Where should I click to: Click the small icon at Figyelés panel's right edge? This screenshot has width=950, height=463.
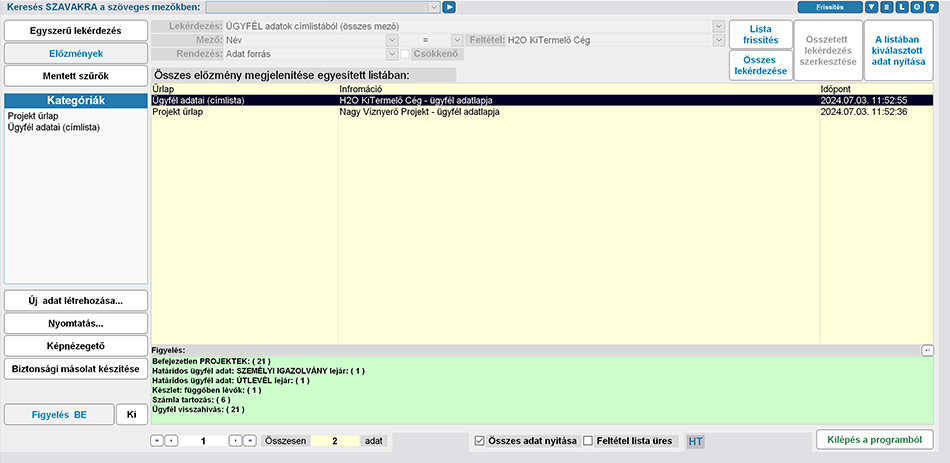tap(927, 350)
